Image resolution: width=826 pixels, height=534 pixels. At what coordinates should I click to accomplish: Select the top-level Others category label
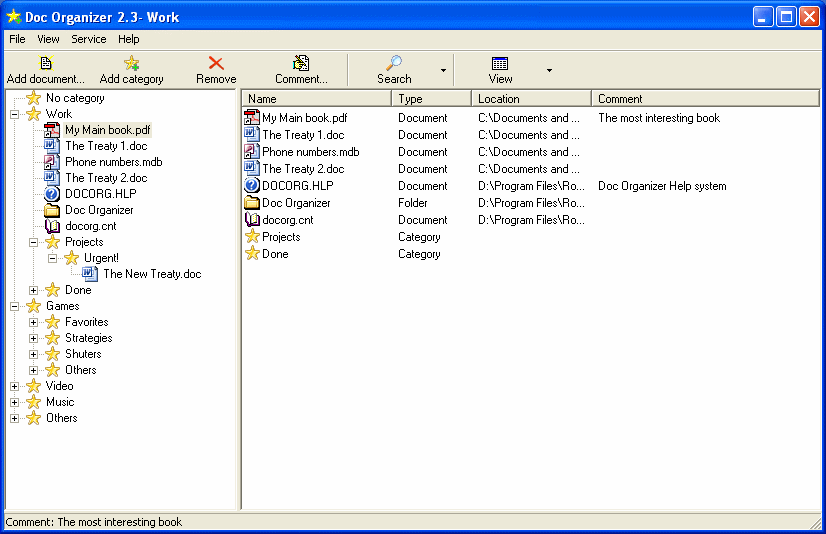click(61, 418)
